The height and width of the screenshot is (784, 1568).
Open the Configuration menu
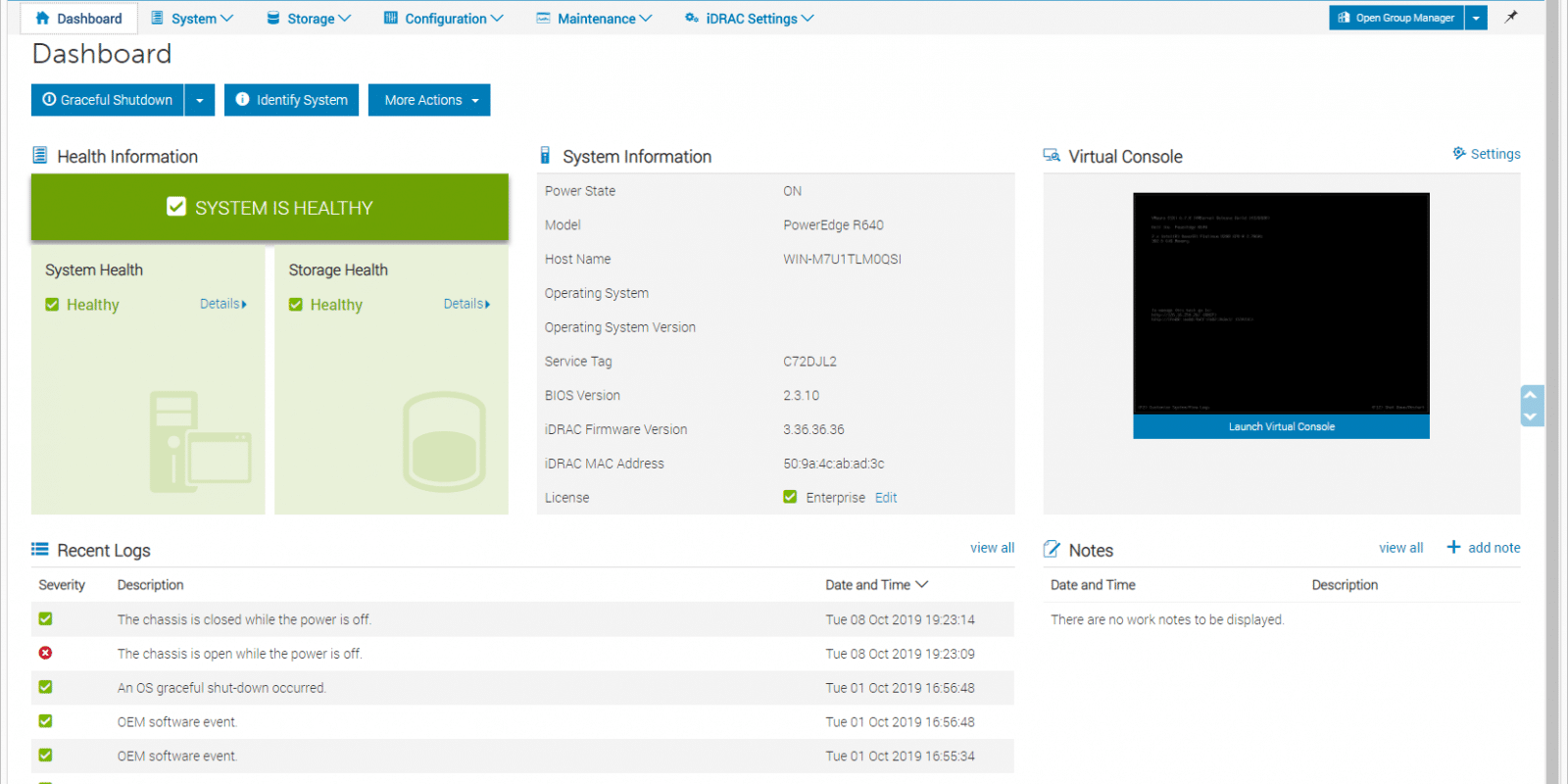(x=444, y=18)
